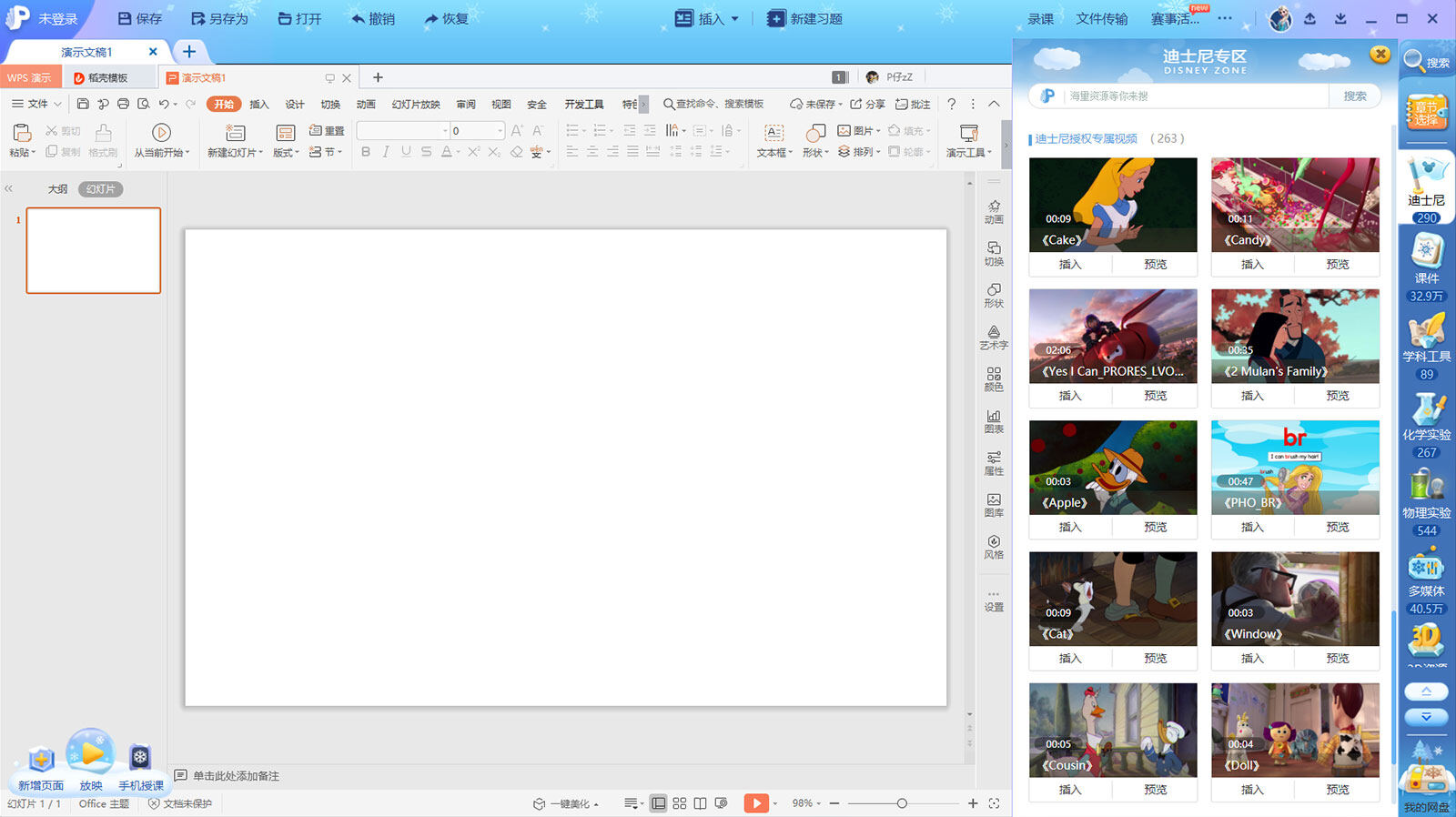Click the zoom out minus button
This screenshot has width=1456, height=817.
[x=834, y=803]
